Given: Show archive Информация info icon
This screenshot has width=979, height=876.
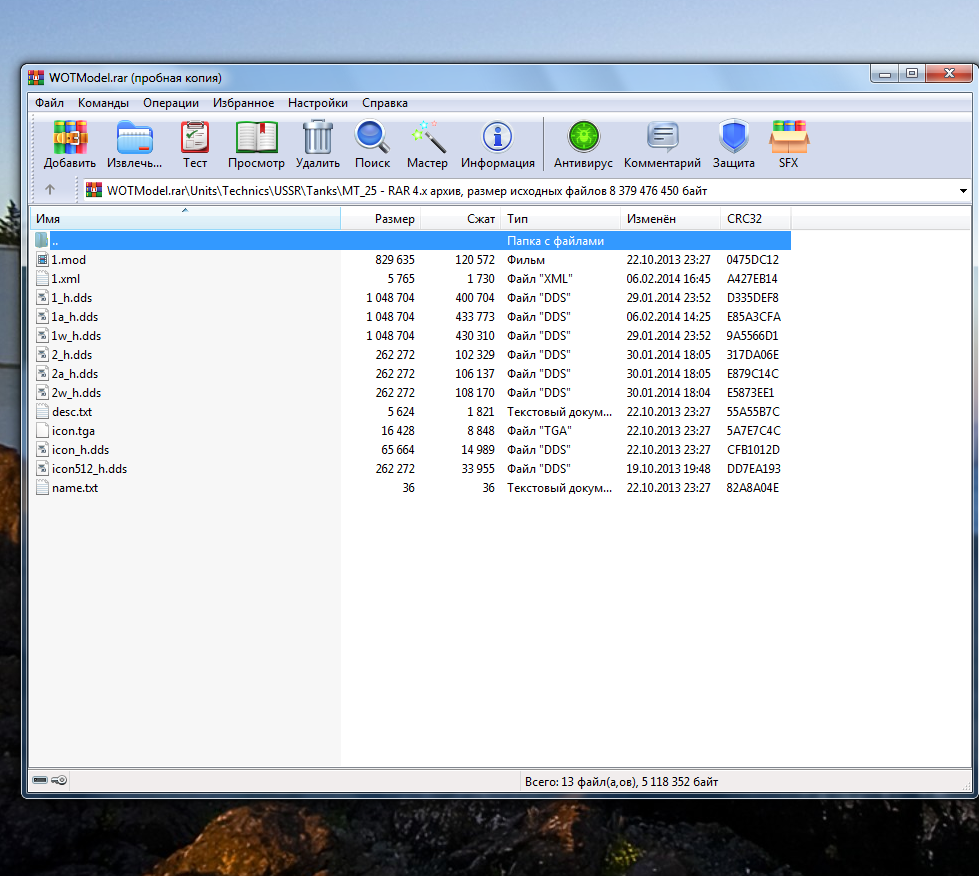Looking at the screenshot, I should 498,137.
